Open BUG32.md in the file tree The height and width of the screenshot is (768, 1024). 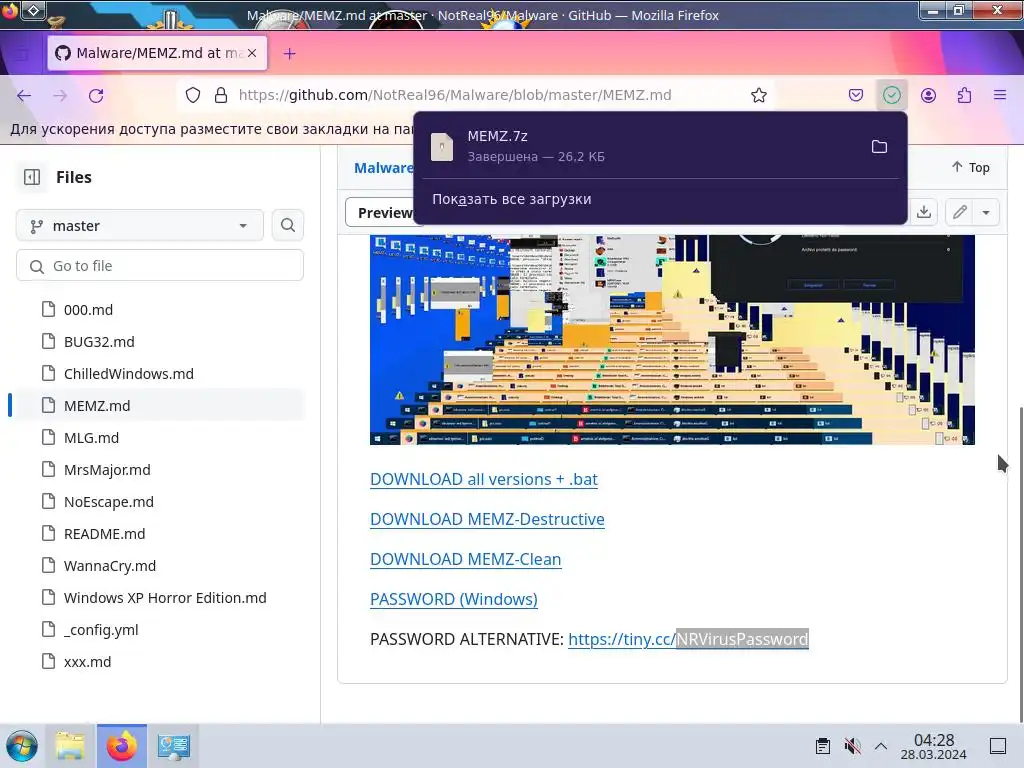[x=99, y=342]
